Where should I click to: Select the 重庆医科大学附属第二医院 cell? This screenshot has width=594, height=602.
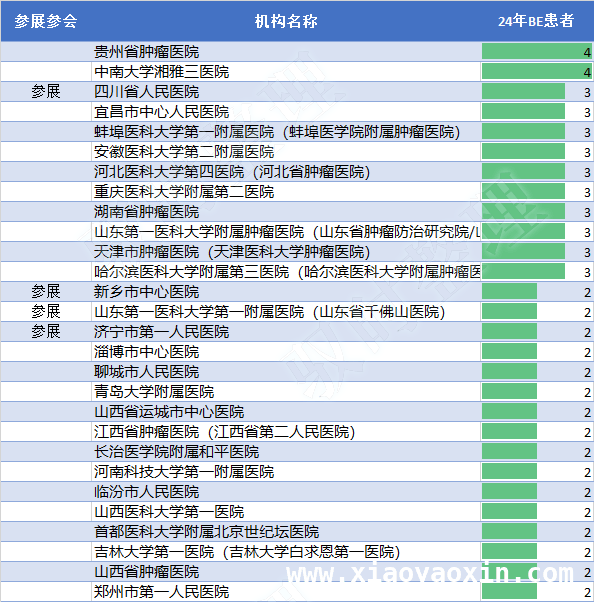coord(286,191)
